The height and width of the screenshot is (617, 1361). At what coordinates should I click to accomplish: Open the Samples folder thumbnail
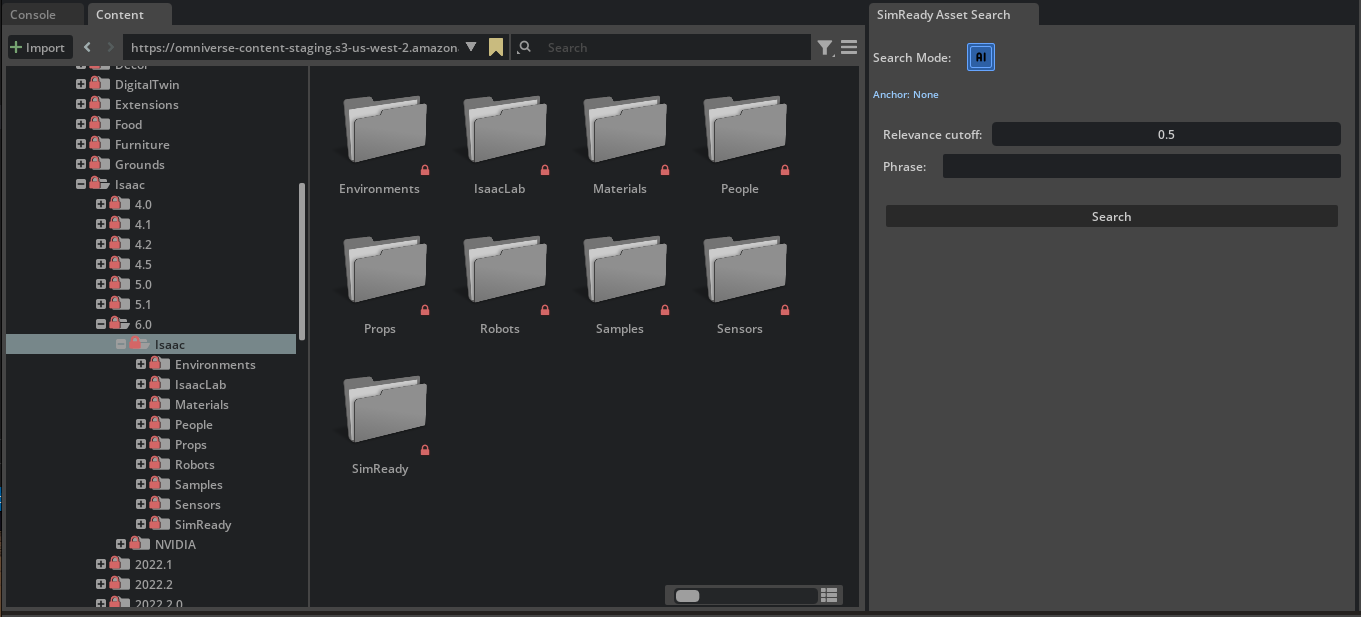[x=625, y=270]
